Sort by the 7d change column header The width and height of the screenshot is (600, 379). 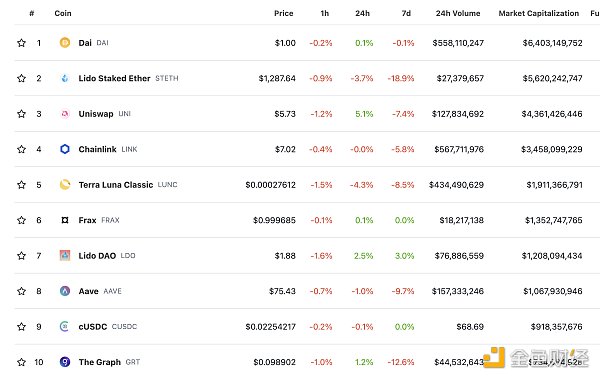[406, 13]
